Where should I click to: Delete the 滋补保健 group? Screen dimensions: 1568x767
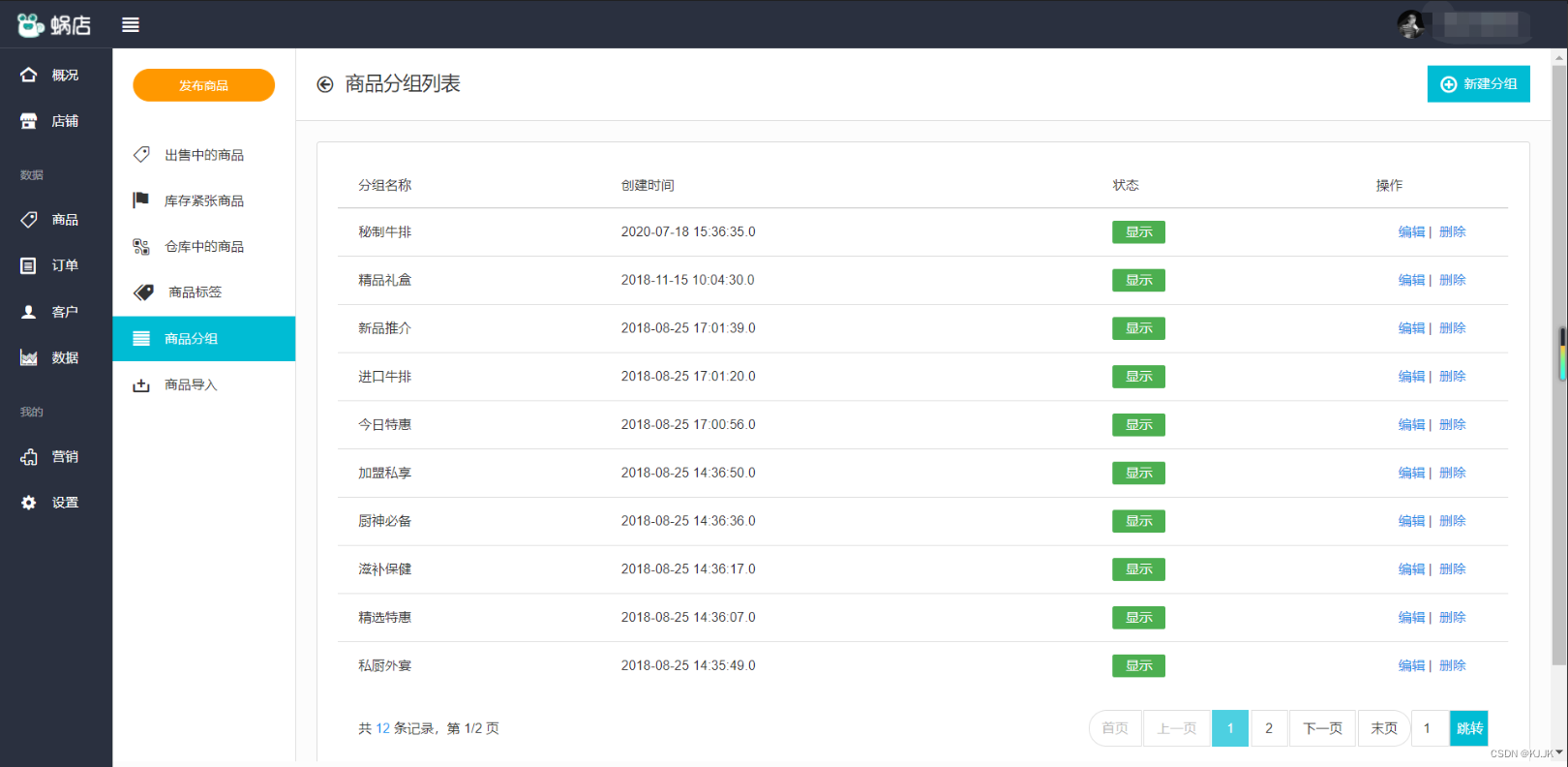(x=1453, y=569)
